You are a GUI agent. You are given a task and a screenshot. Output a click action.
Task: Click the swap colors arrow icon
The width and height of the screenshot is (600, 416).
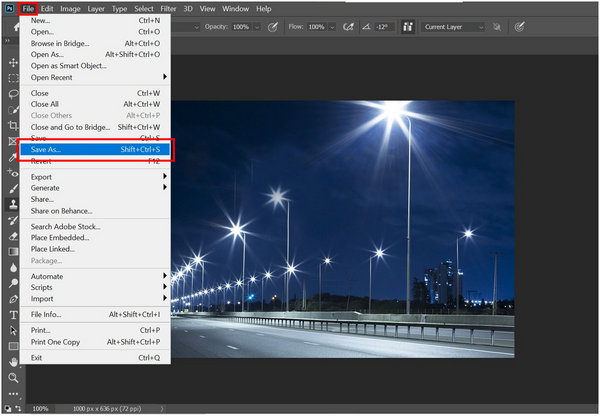[18, 408]
